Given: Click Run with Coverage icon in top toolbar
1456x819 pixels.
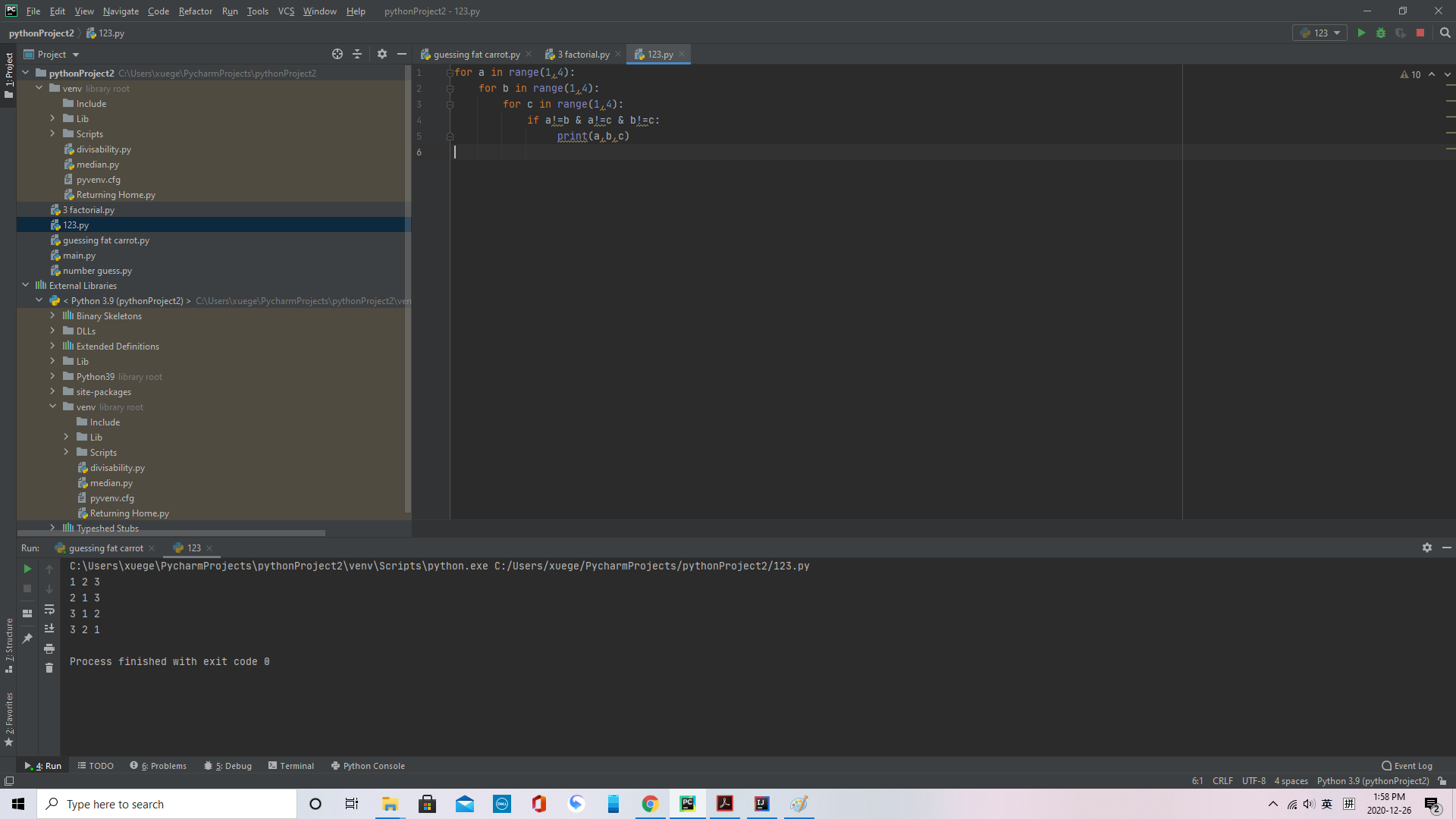Looking at the screenshot, I should point(1401,33).
